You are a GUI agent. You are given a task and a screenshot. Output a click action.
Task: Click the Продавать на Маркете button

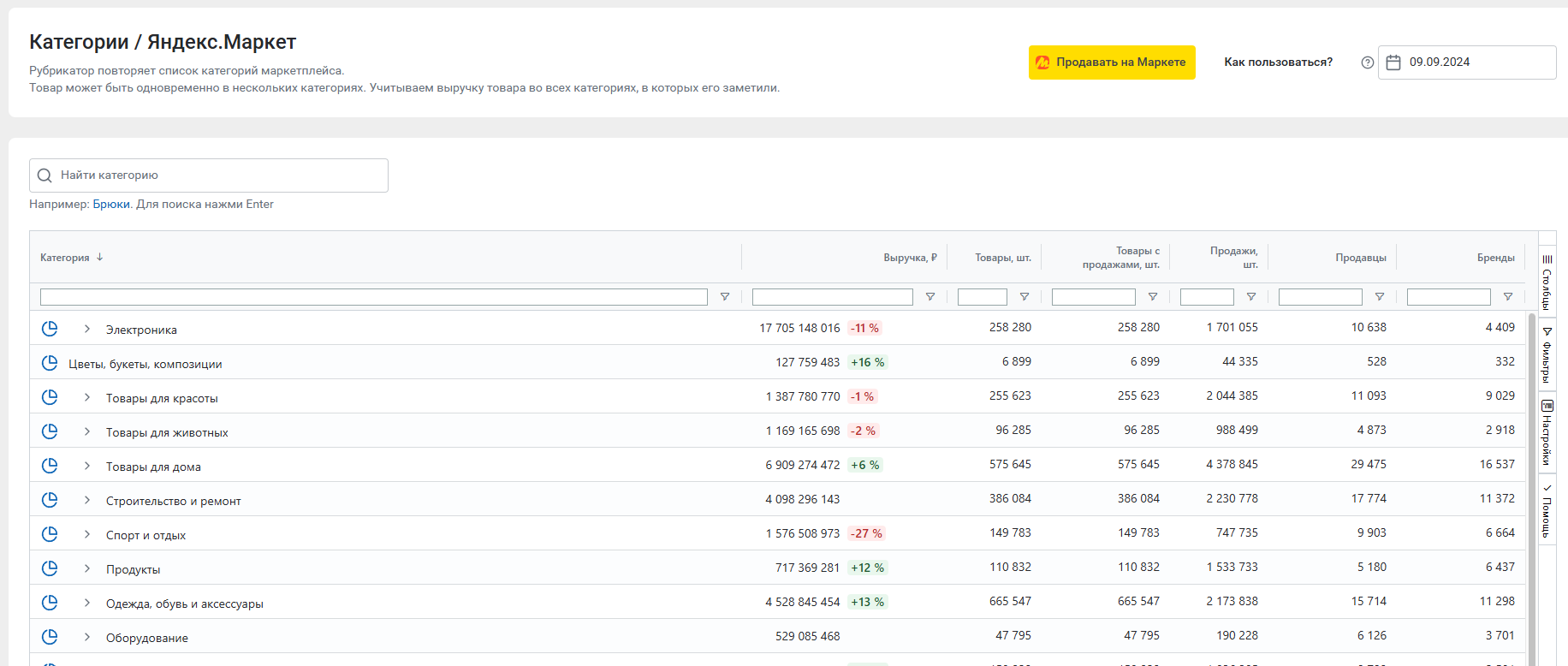coord(1112,62)
